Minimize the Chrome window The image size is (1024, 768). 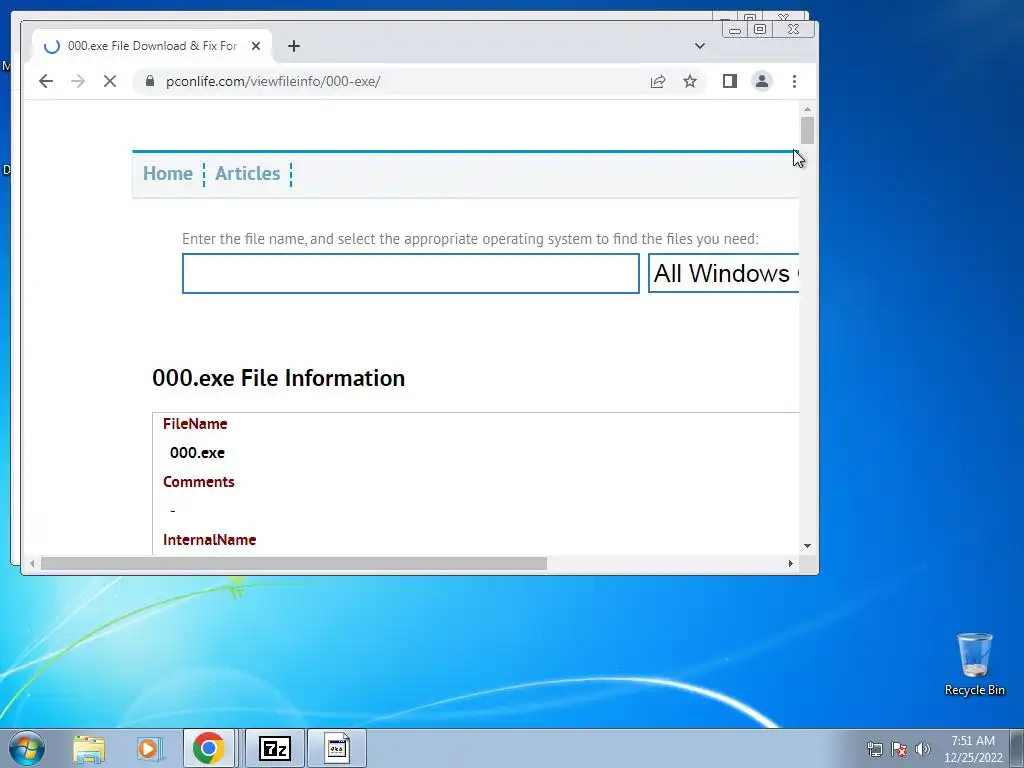[735, 29]
